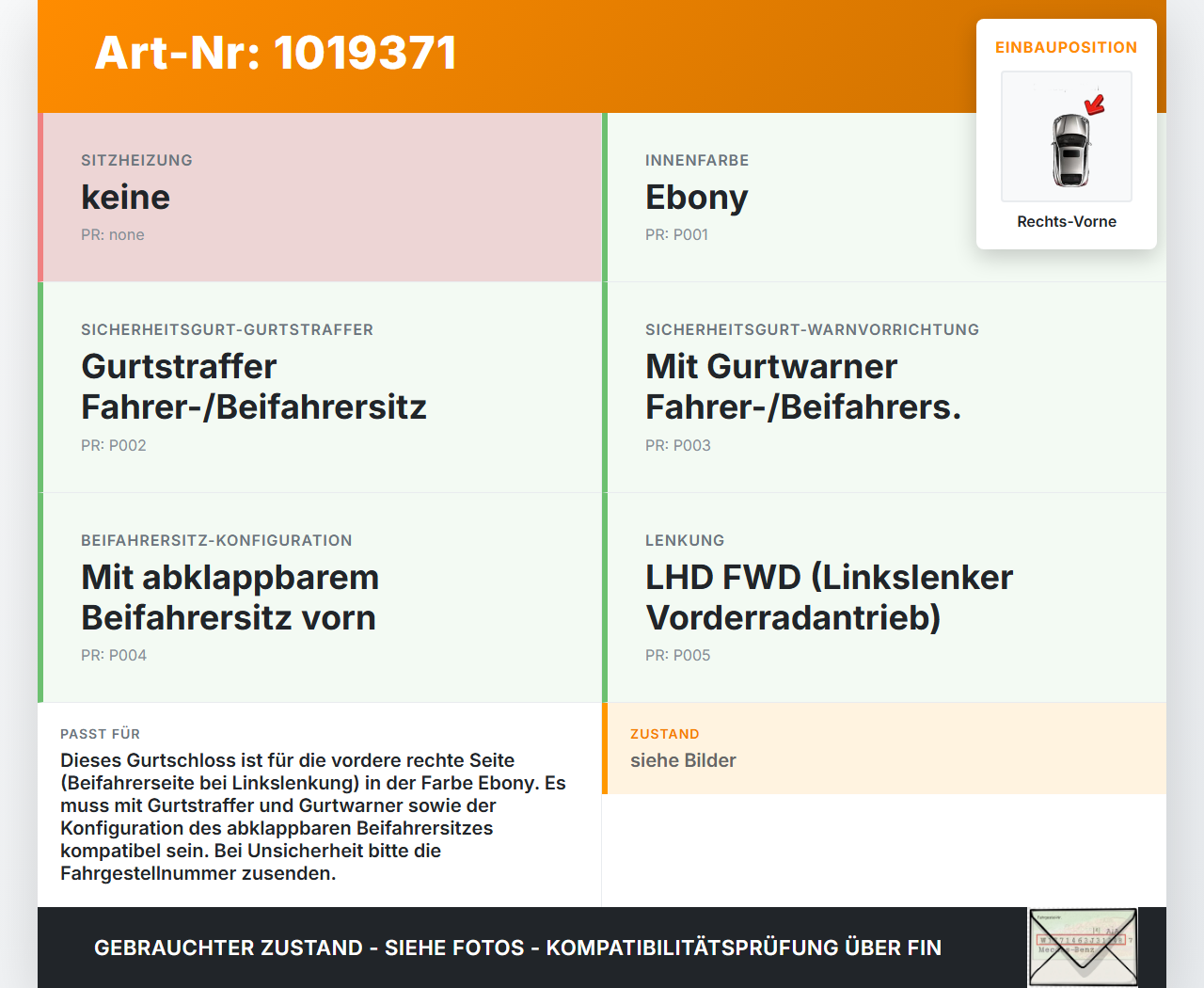Open the car position diagram thumbnail

(1067, 136)
